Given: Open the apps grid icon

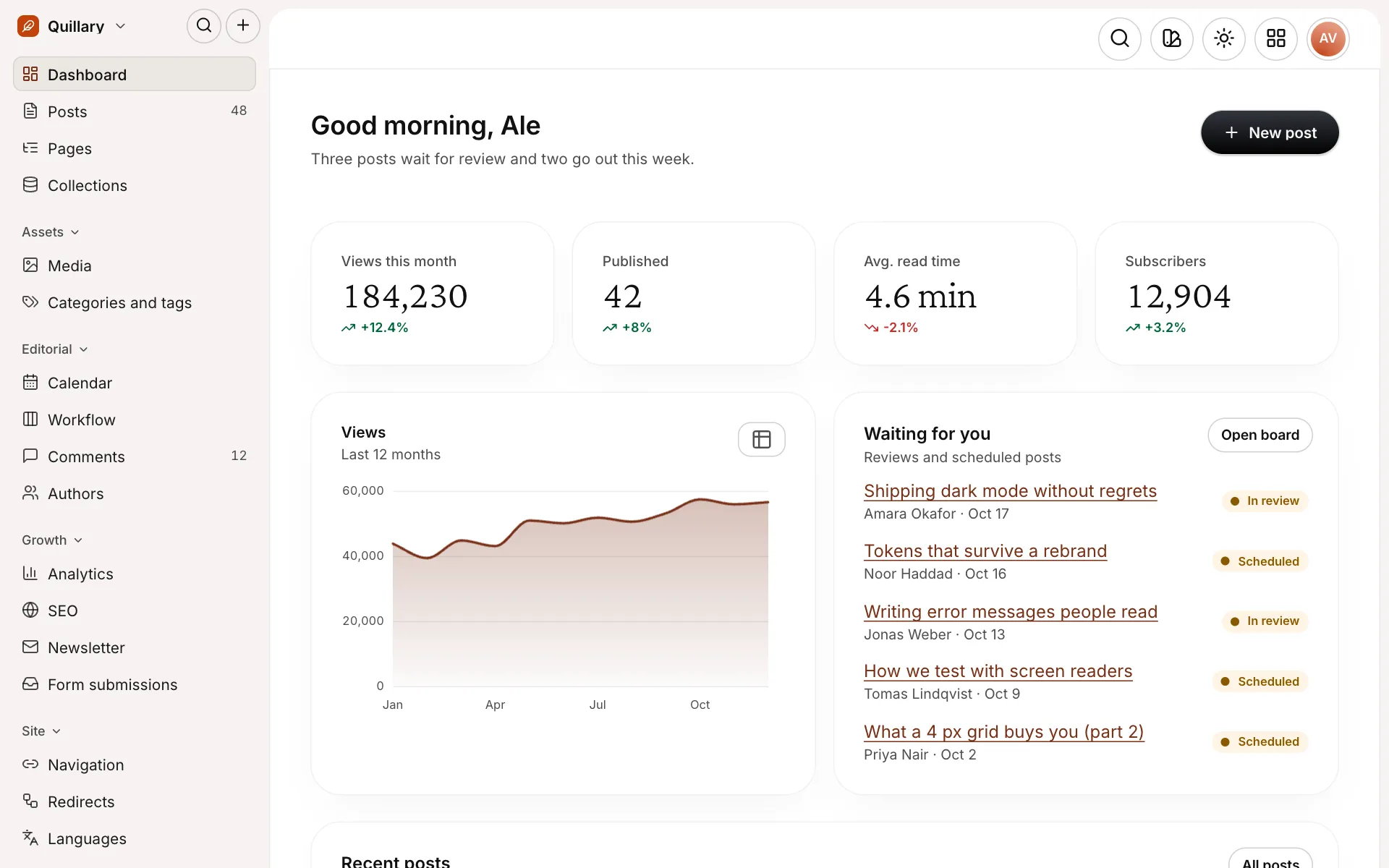Looking at the screenshot, I should click(x=1276, y=38).
